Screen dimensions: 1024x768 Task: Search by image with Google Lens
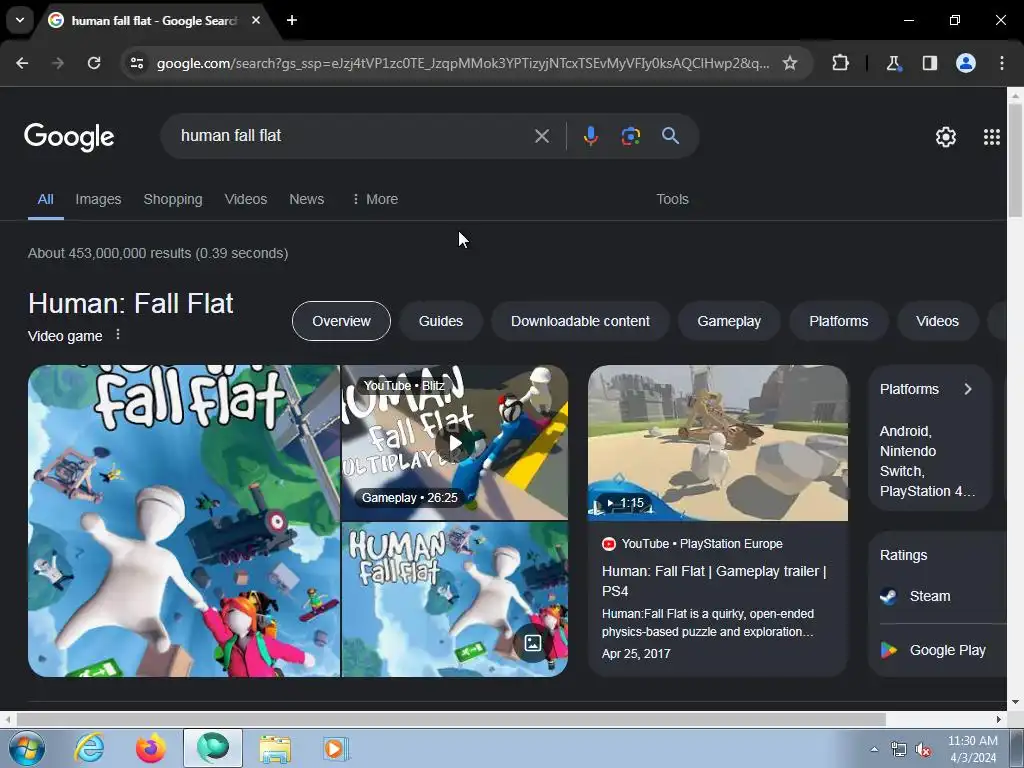tap(630, 136)
